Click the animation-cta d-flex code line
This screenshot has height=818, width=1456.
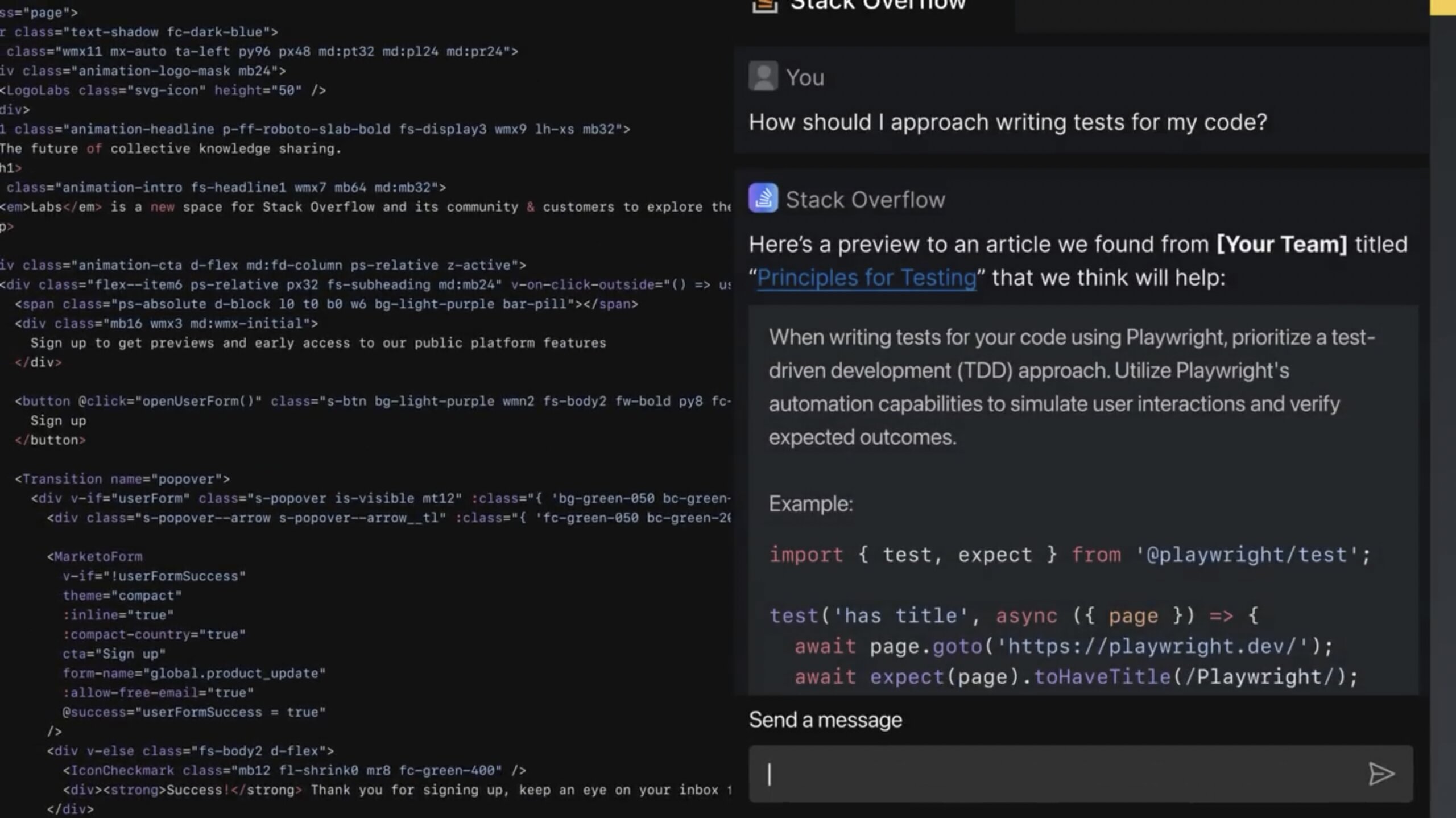[x=263, y=265]
